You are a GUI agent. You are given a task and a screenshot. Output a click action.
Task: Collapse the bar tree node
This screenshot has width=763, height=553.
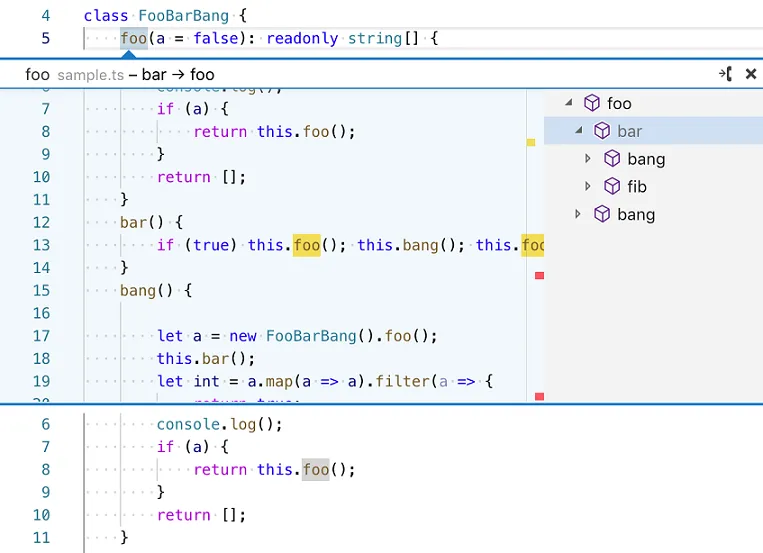[579, 130]
